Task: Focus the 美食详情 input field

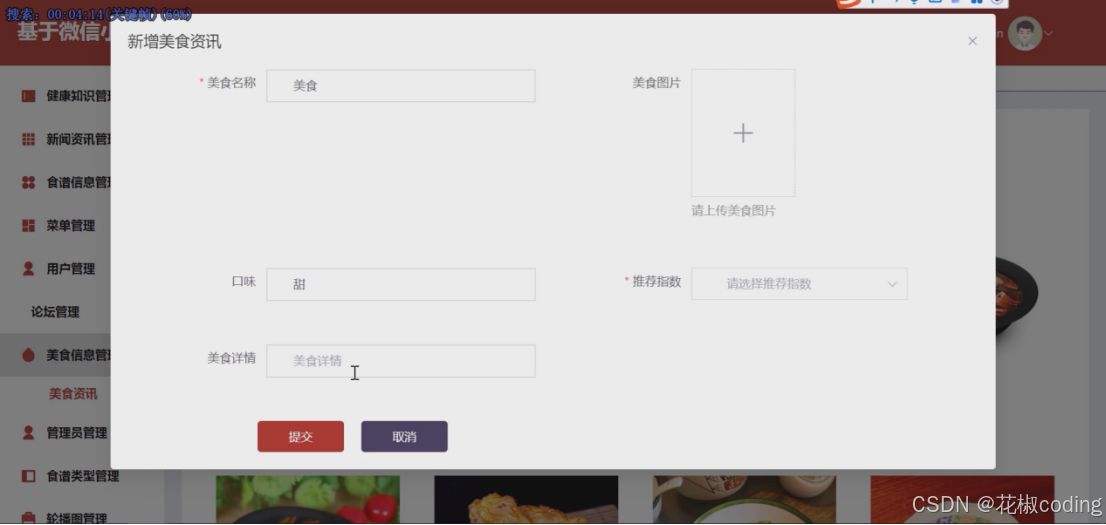Action: [401, 361]
